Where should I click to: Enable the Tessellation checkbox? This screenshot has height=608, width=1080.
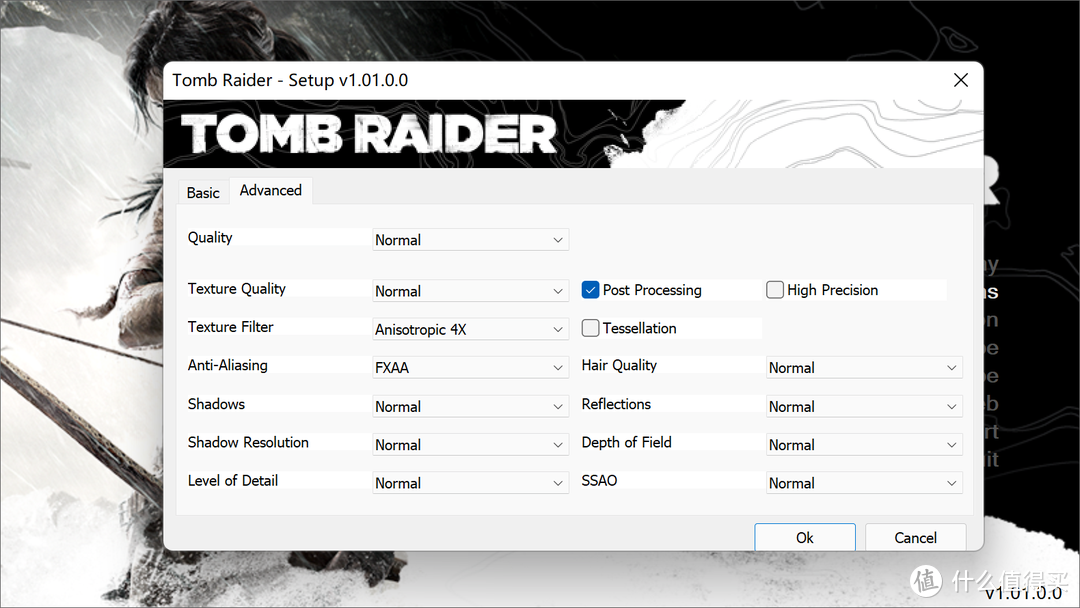pyautogui.click(x=590, y=328)
